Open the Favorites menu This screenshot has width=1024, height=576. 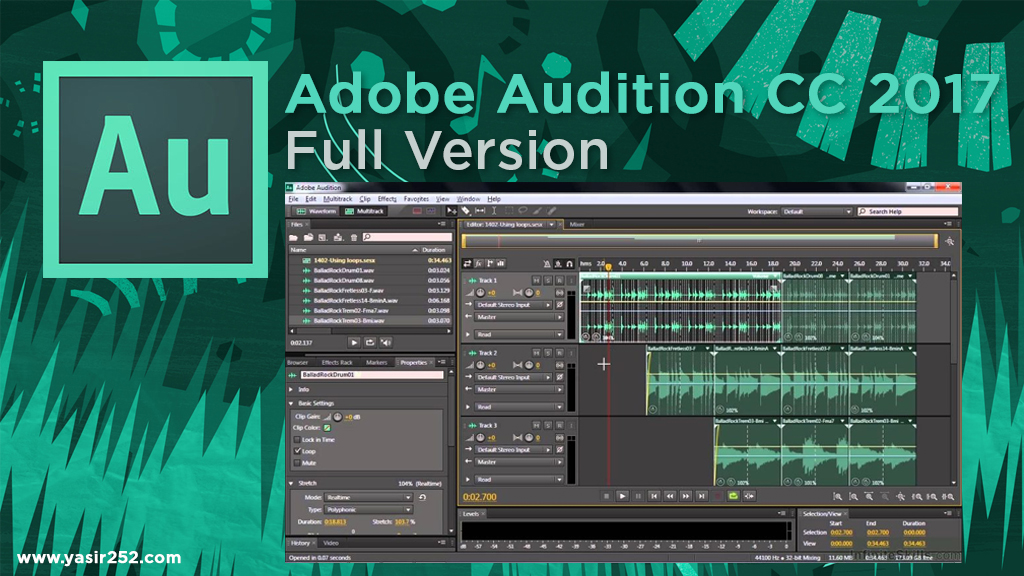(x=416, y=199)
